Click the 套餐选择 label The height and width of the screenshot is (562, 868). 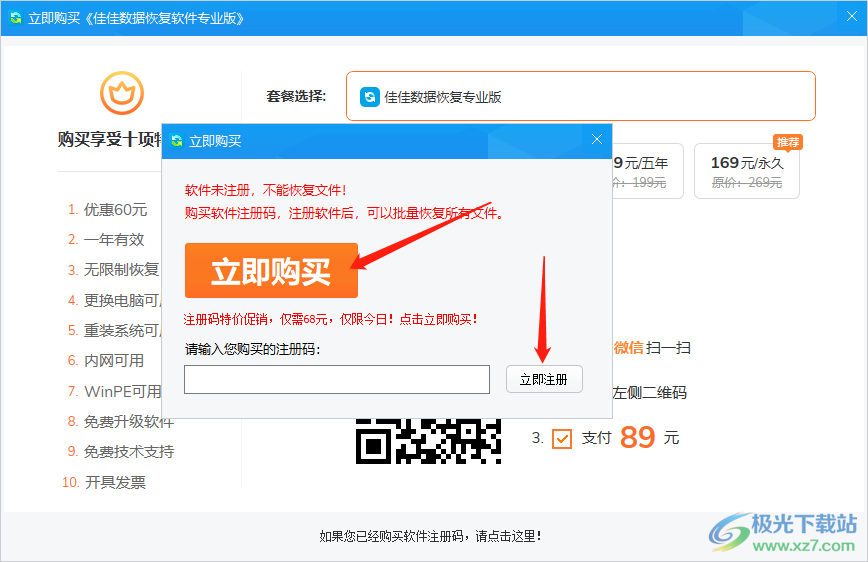point(296,96)
